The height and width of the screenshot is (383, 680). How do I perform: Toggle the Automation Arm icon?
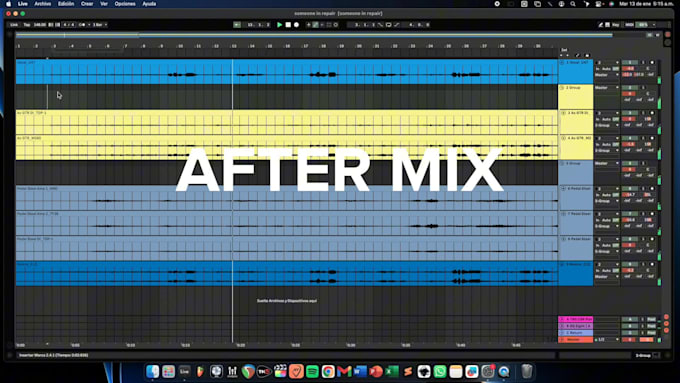pyautogui.click(x=316, y=25)
